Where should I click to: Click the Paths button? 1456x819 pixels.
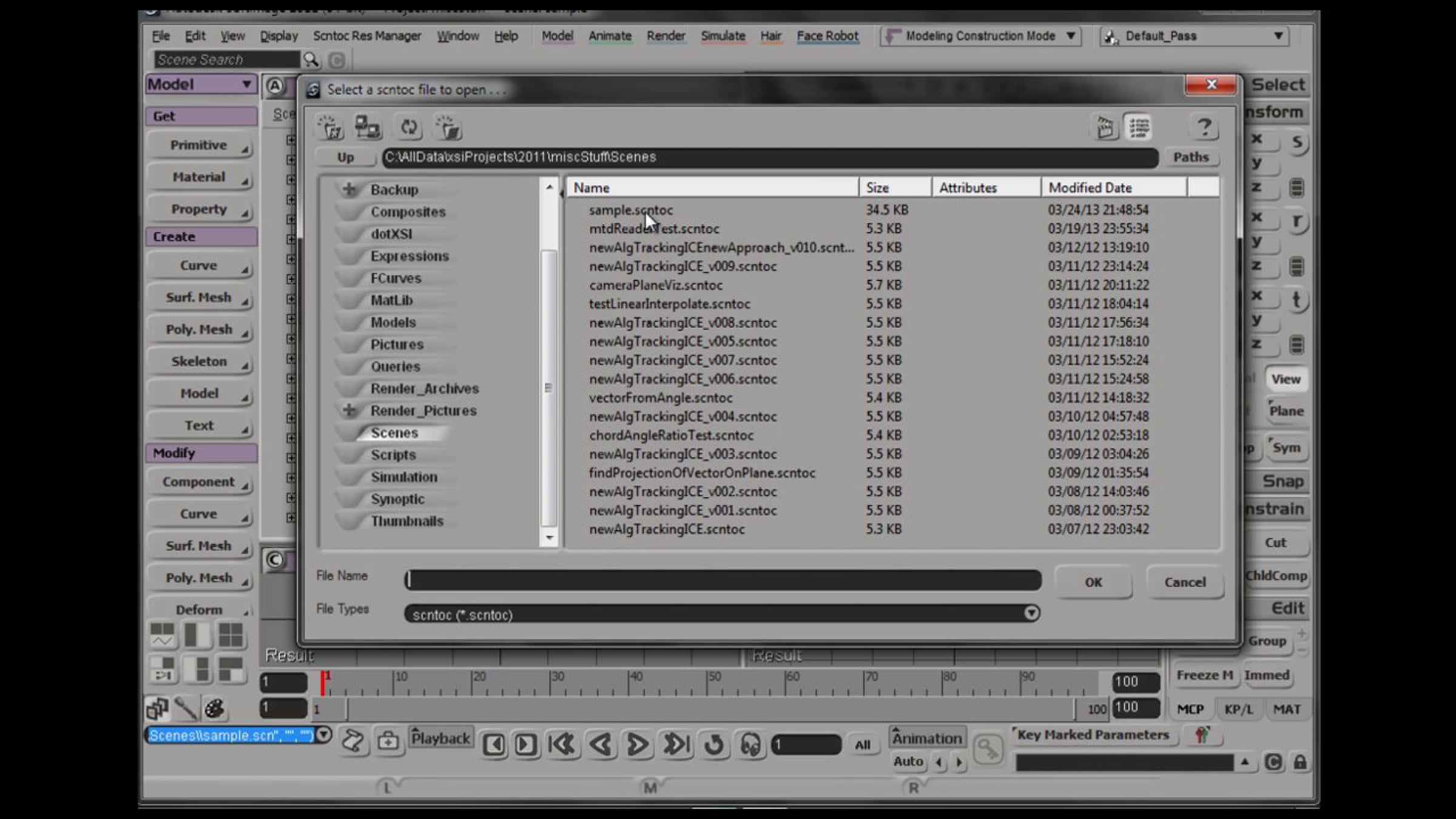coord(1191,157)
